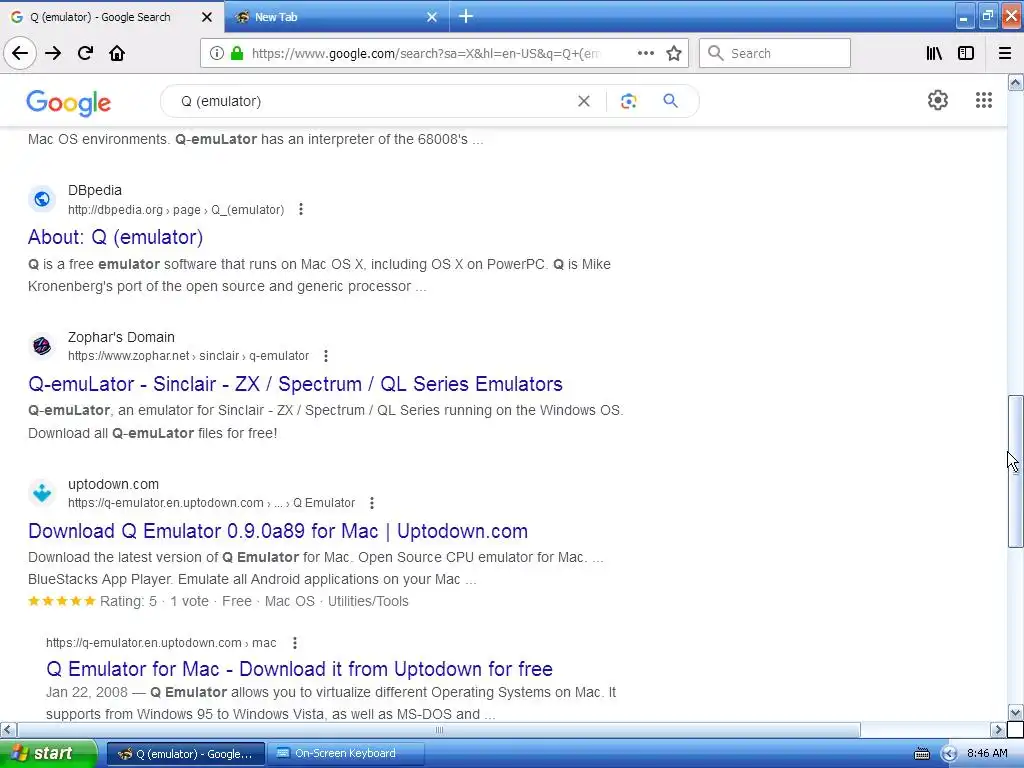Open the Firefox hamburger menu
The image size is (1024, 768).
1005,53
